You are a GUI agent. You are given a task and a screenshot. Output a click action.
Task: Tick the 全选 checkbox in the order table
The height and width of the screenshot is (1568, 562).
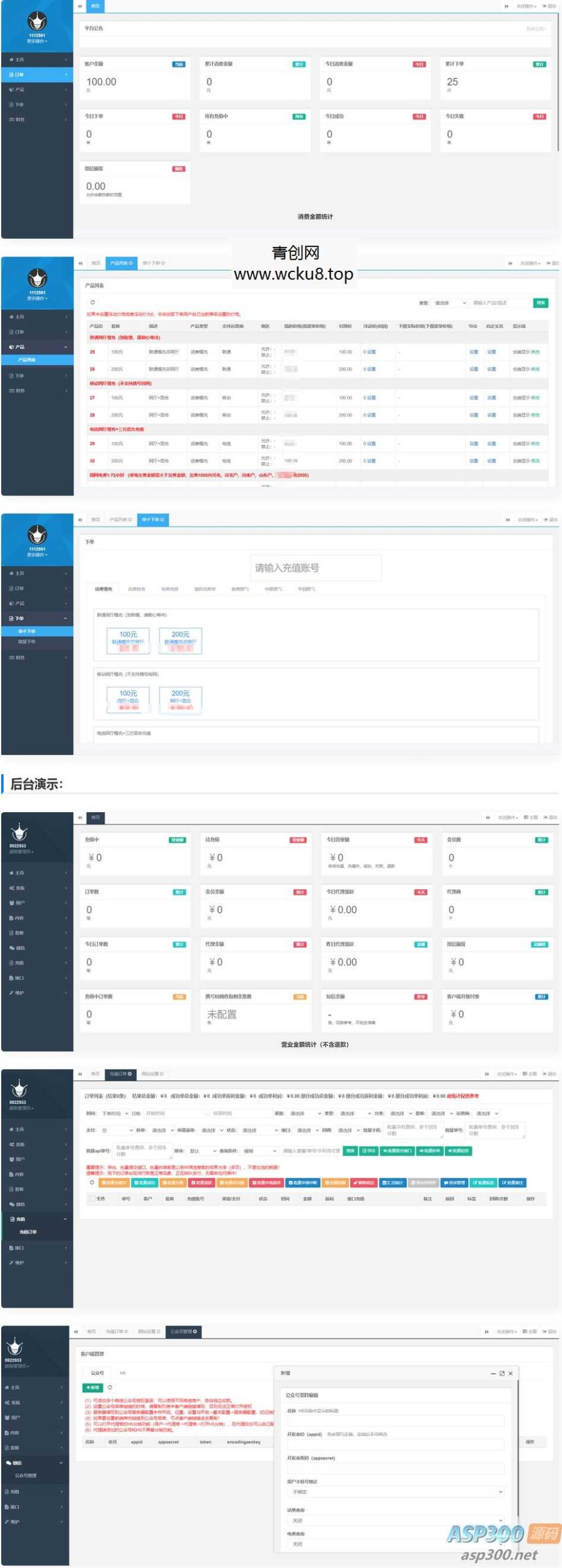(92, 1199)
